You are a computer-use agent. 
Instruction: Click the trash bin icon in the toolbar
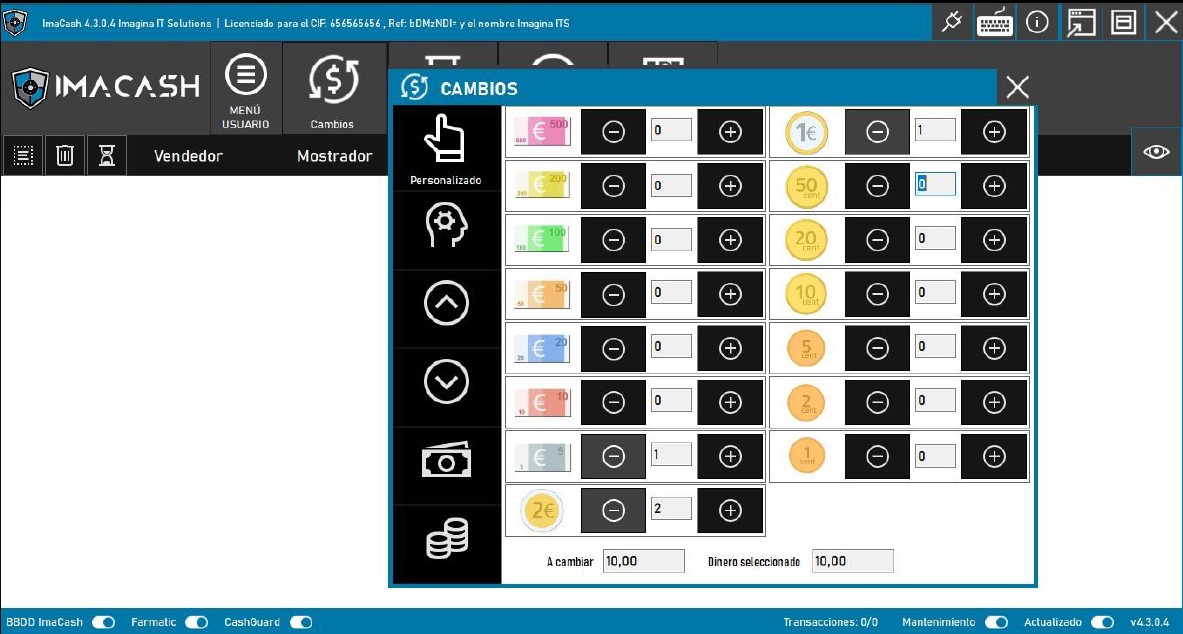64,155
